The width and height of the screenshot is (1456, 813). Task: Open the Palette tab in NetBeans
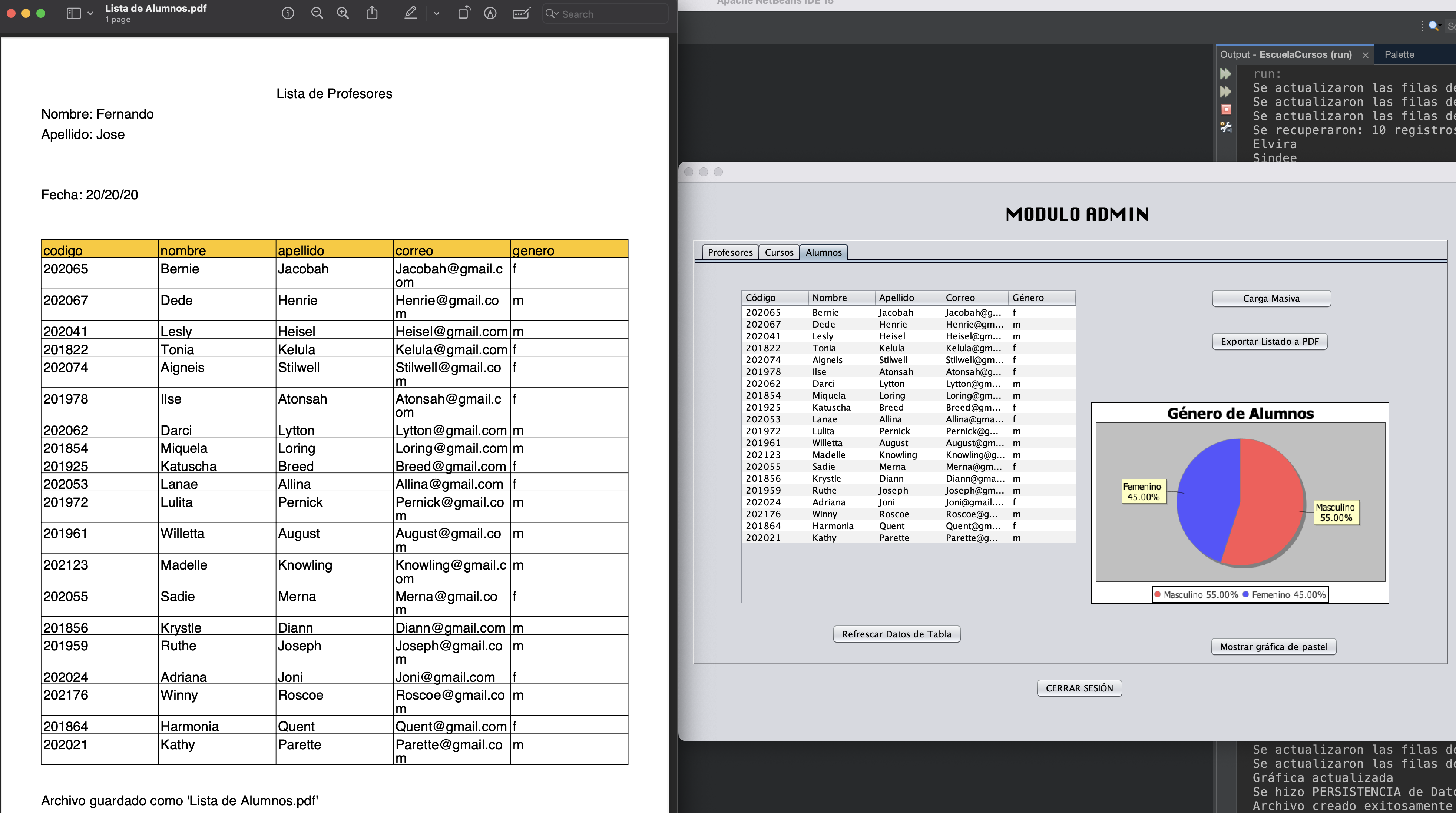[1400, 55]
